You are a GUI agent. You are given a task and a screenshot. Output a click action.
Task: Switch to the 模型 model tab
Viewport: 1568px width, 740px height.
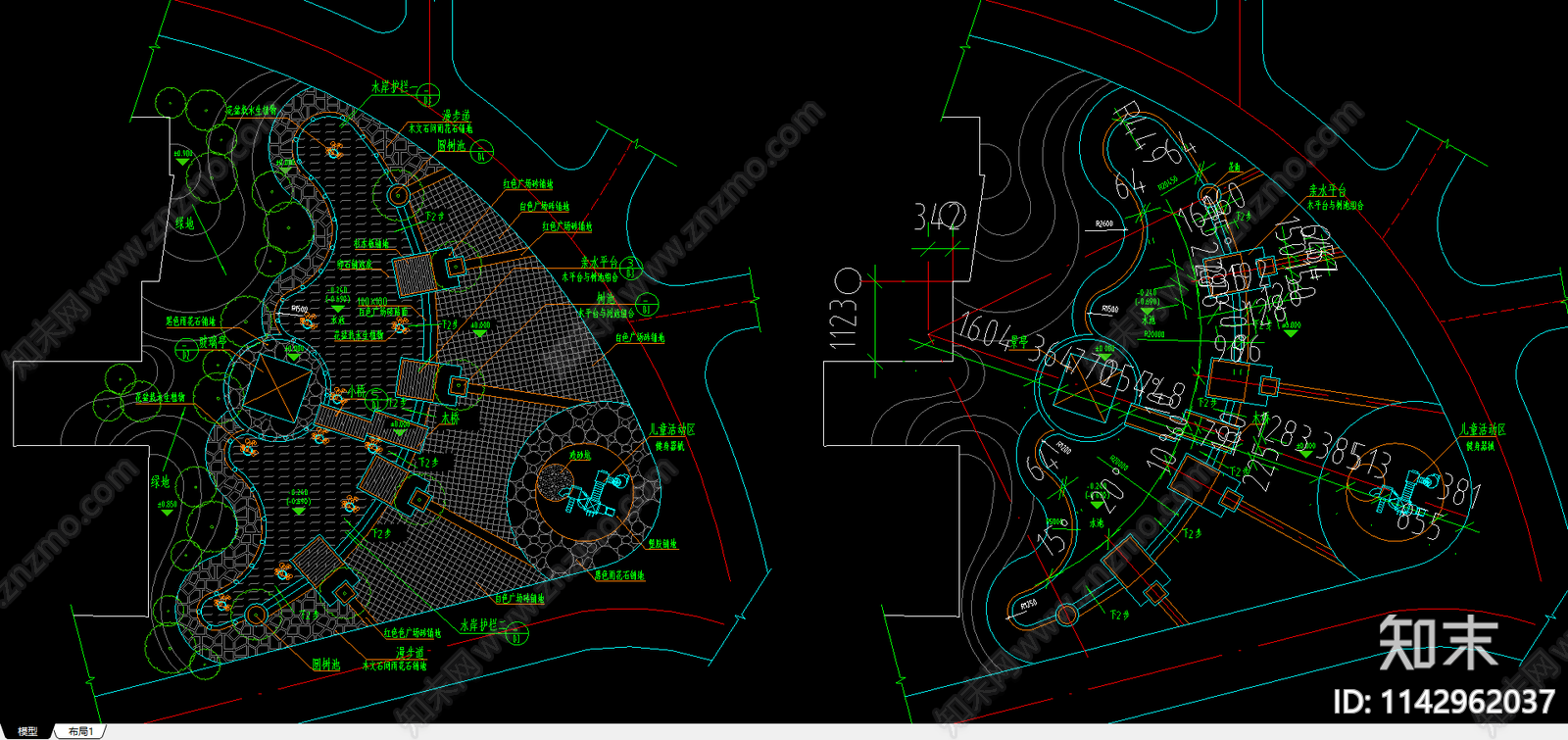[27, 732]
